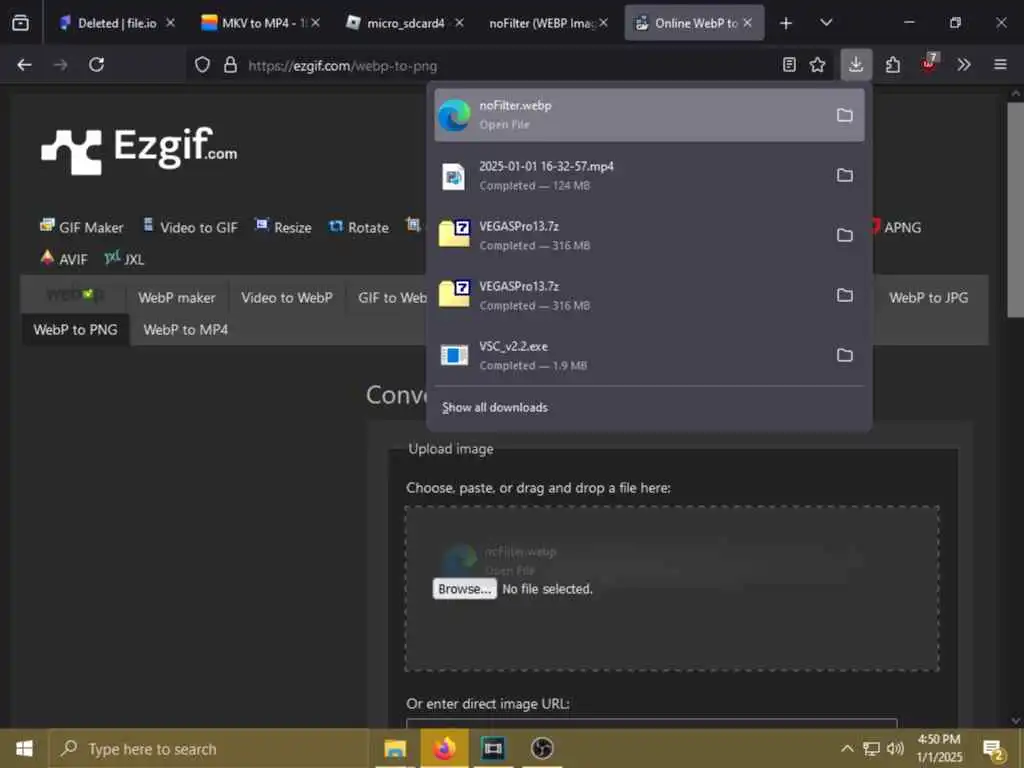The image size is (1024, 768).
Task: Select the Video to WebP tab
Action: coord(287,298)
